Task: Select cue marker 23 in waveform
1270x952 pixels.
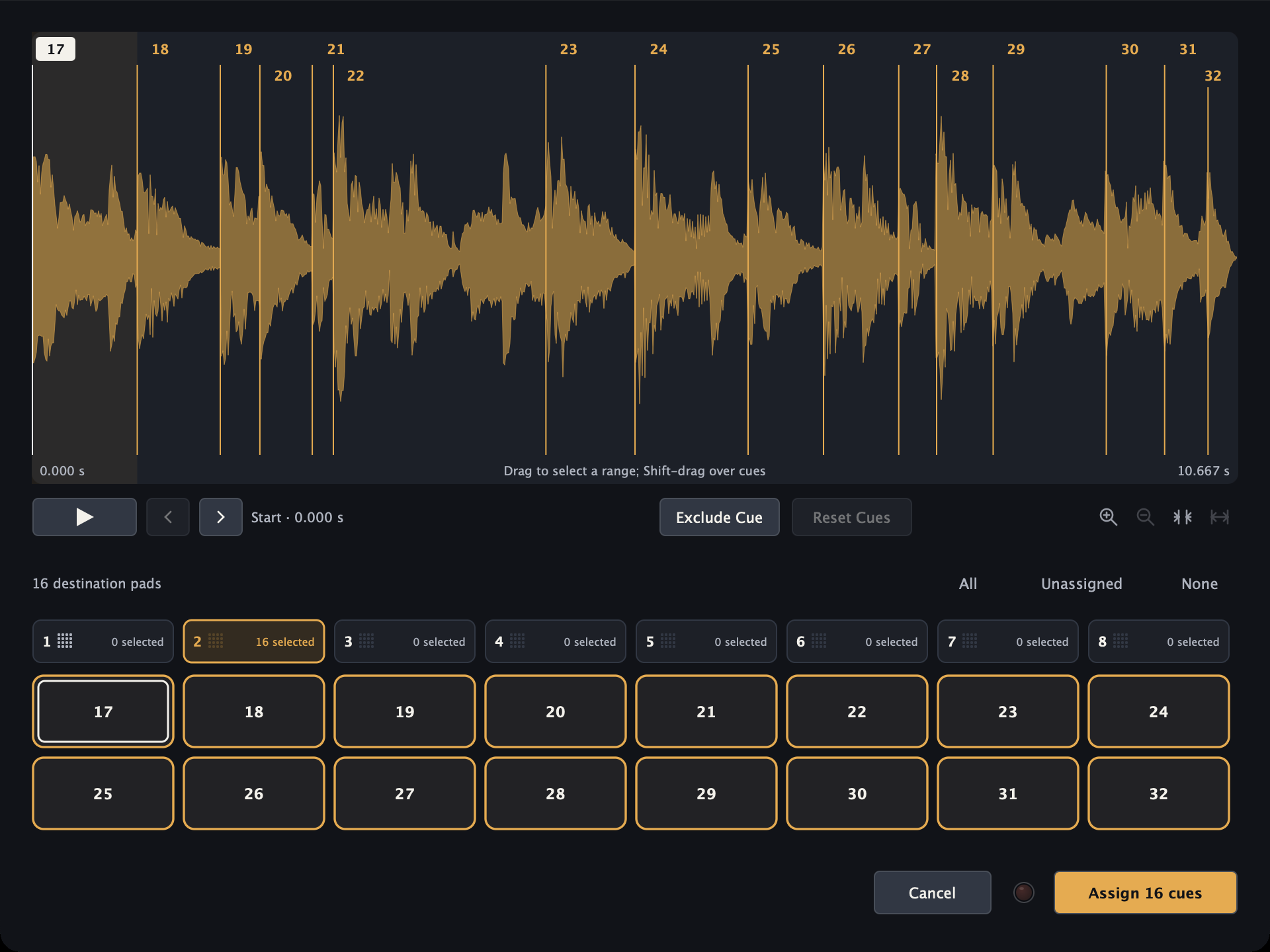Action: click(x=569, y=49)
